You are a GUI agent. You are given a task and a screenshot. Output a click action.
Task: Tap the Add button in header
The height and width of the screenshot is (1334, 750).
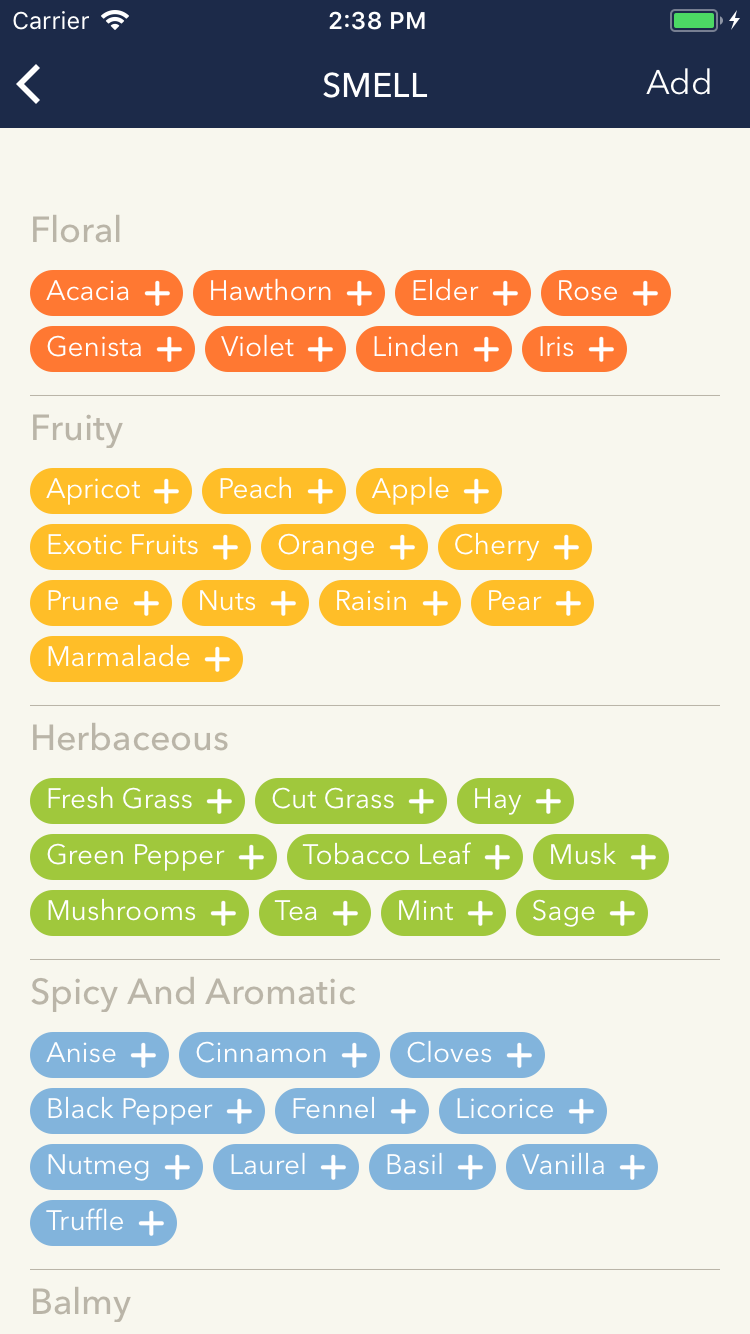(x=679, y=82)
